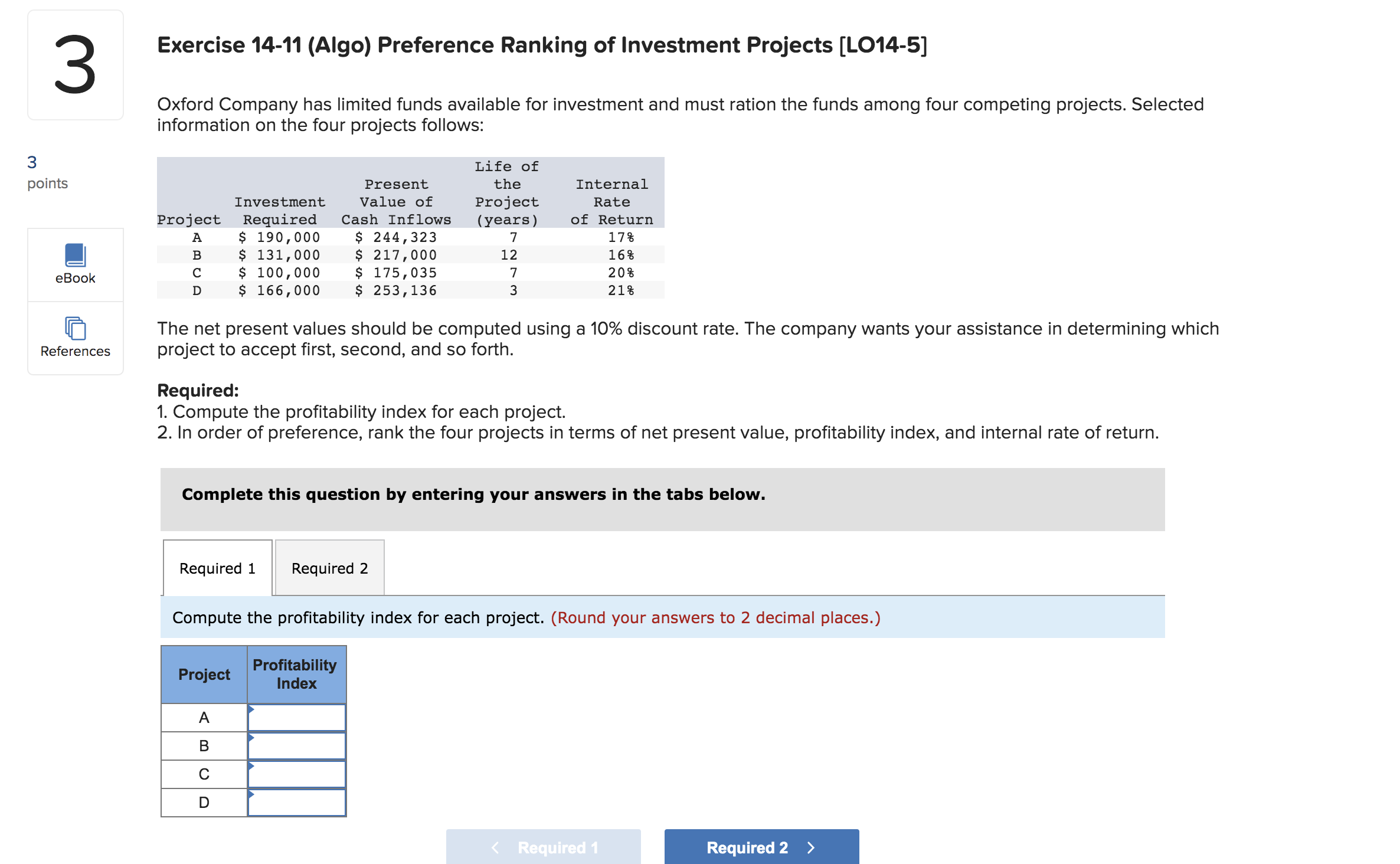The width and height of the screenshot is (1400, 864).
Task: Expand the answer dropdown for Project B
Action: coord(251,738)
